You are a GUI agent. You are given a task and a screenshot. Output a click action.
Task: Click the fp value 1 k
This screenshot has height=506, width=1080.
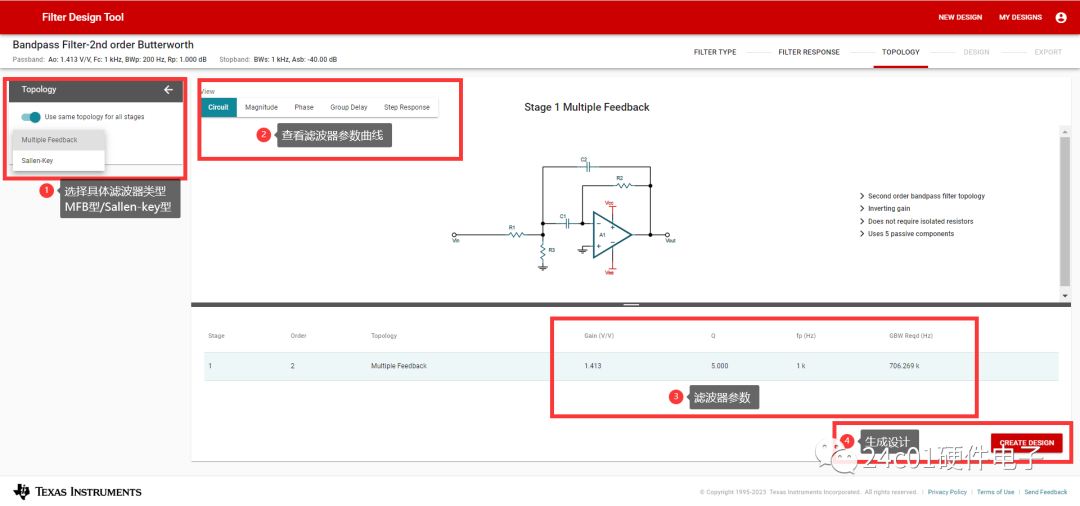click(x=800, y=366)
